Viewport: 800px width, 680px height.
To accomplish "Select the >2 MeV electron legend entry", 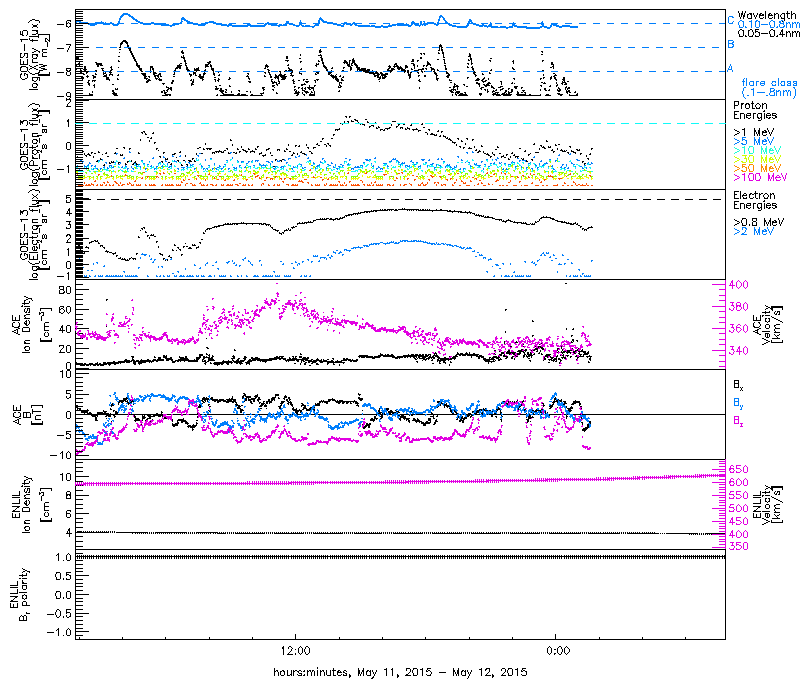I will 754,232.
